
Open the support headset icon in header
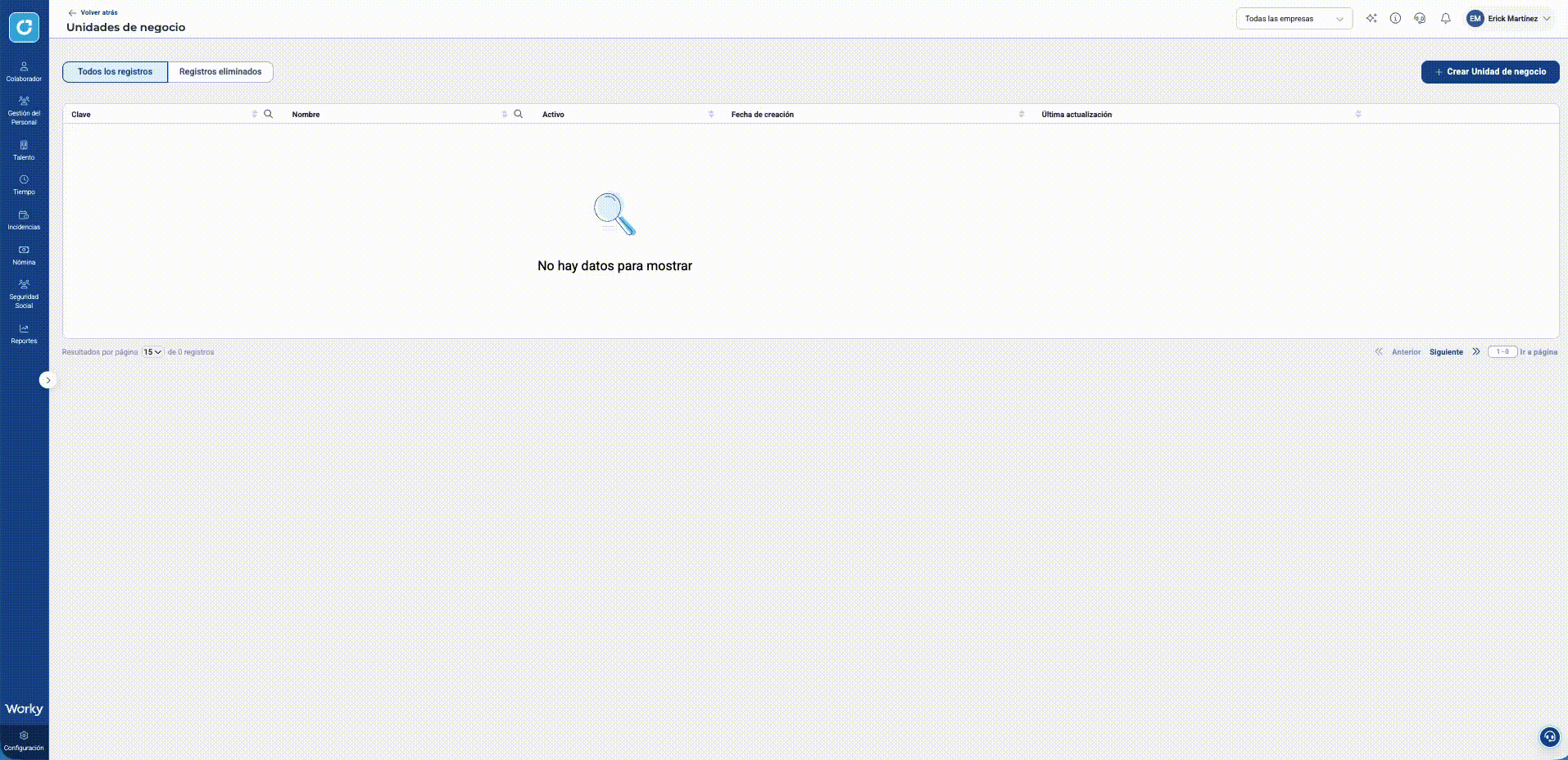(x=1420, y=18)
